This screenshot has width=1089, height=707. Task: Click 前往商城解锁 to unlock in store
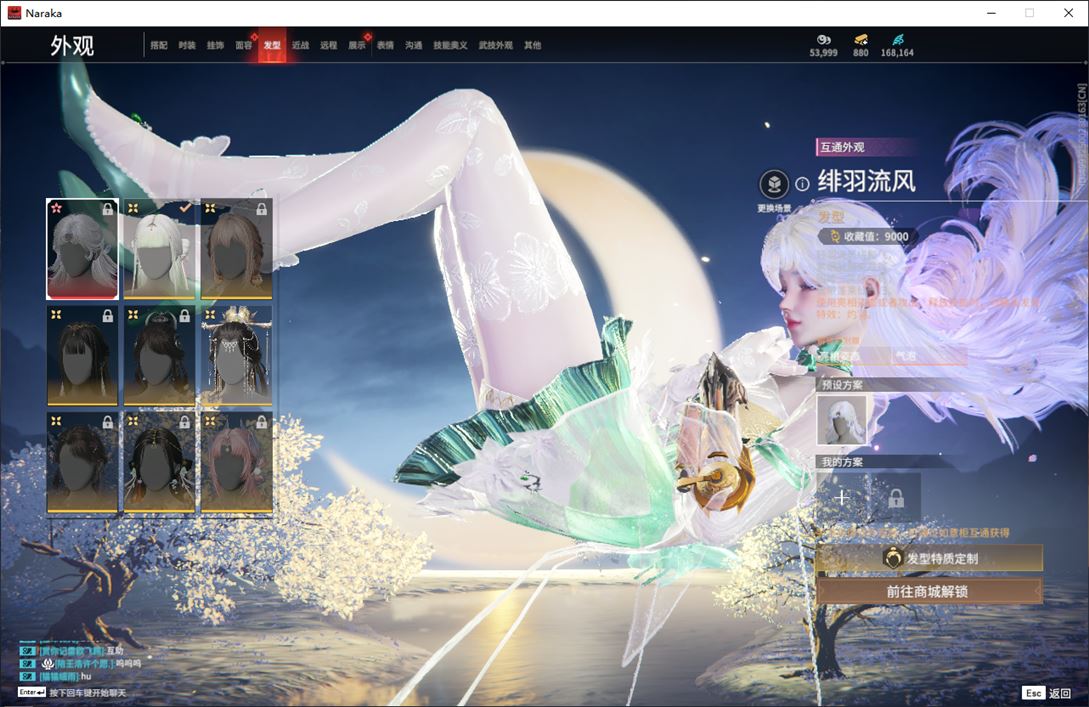929,591
